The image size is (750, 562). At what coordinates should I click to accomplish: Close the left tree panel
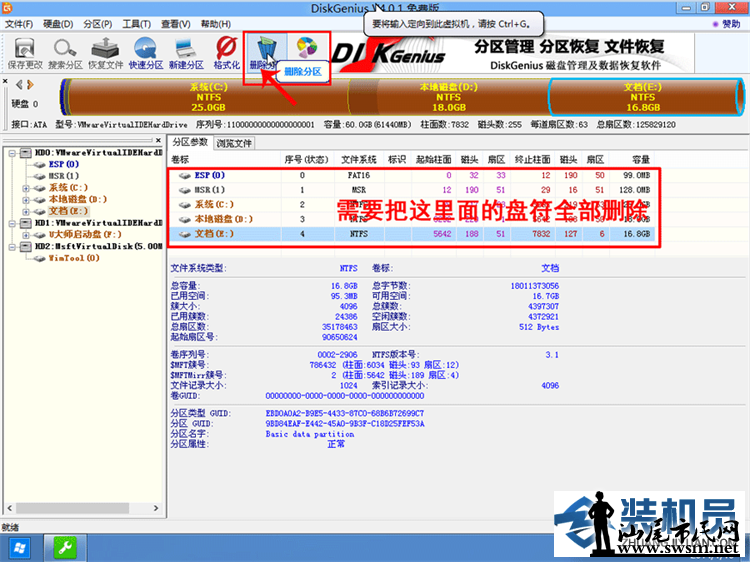158,140
